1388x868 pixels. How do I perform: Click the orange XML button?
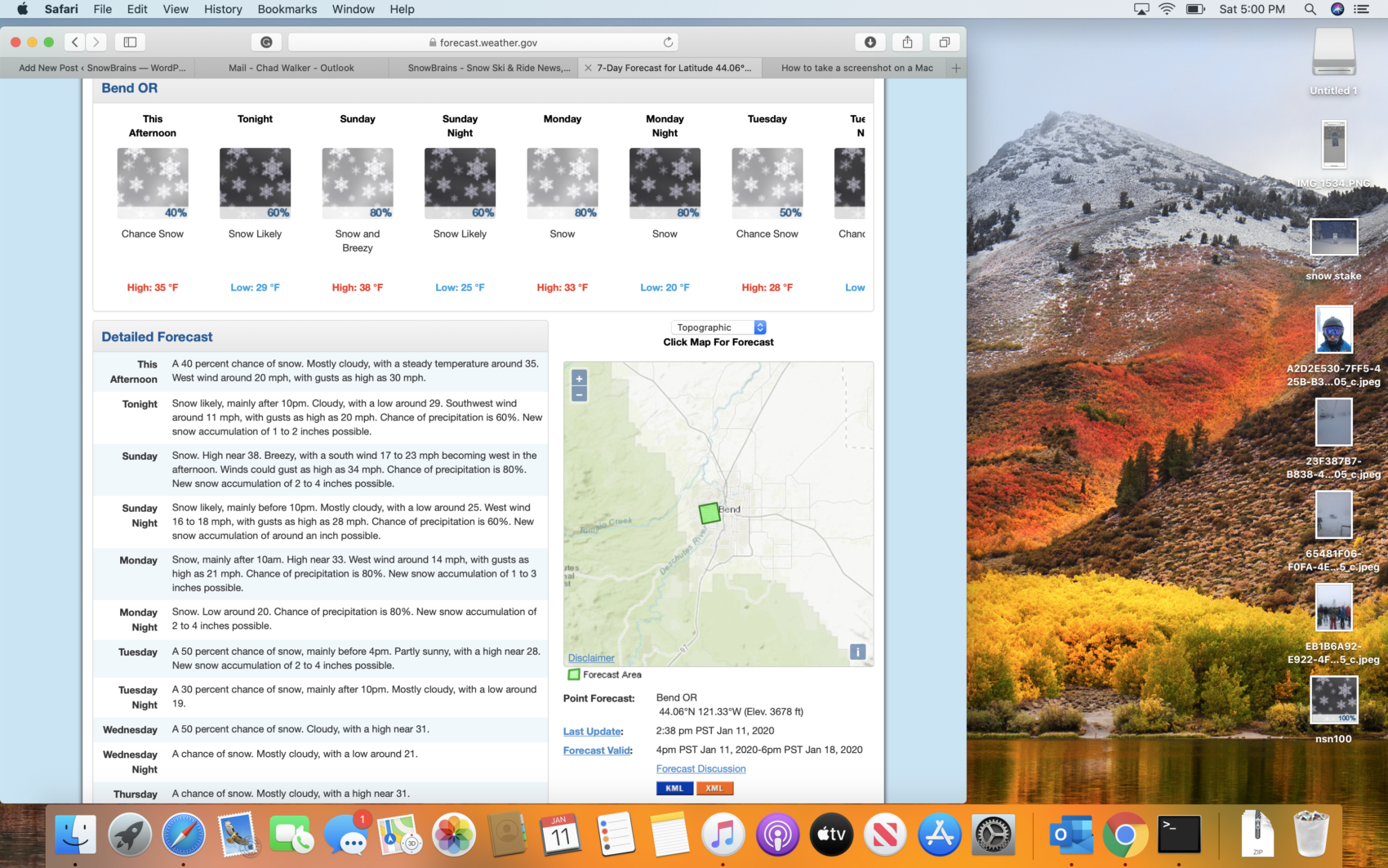pos(714,788)
